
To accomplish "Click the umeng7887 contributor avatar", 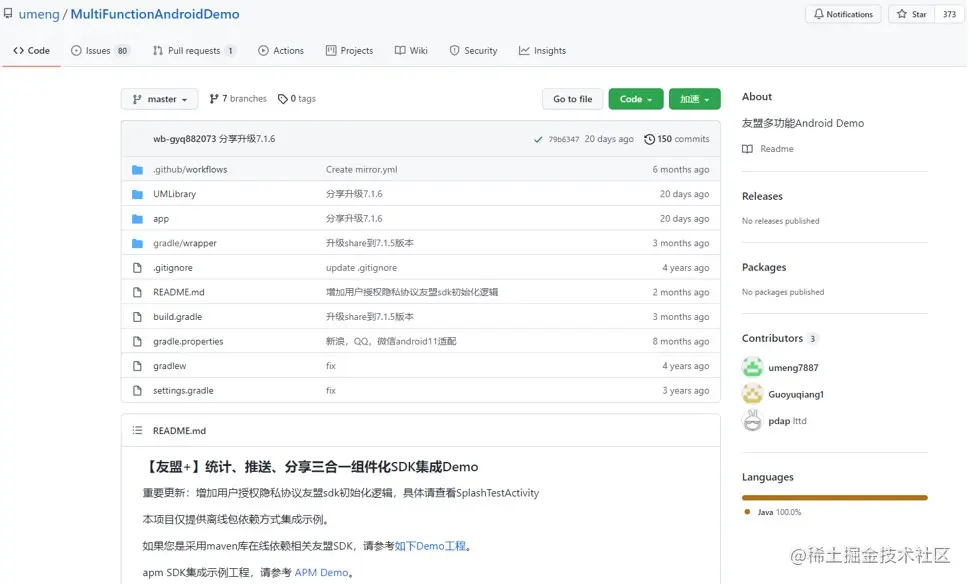I will (752, 367).
